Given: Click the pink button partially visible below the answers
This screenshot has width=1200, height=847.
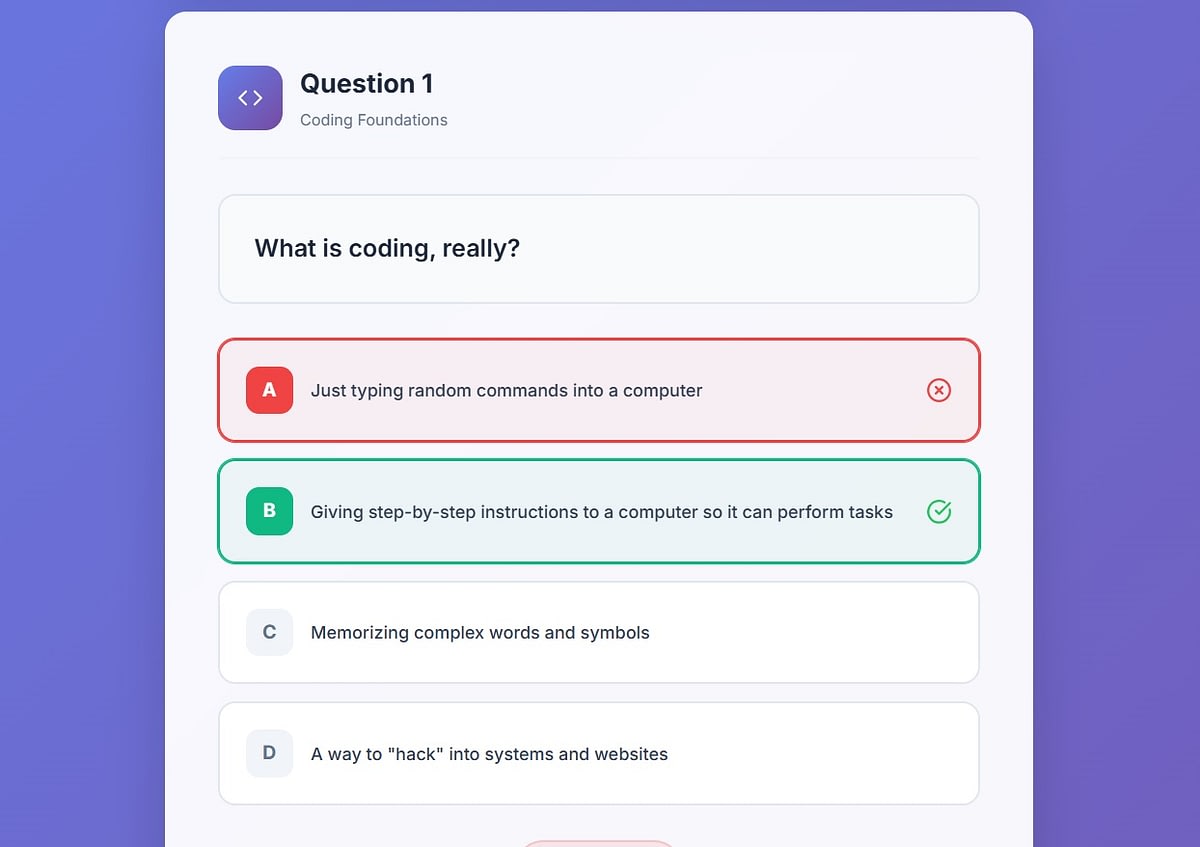Looking at the screenshot, I should [598, 843].
